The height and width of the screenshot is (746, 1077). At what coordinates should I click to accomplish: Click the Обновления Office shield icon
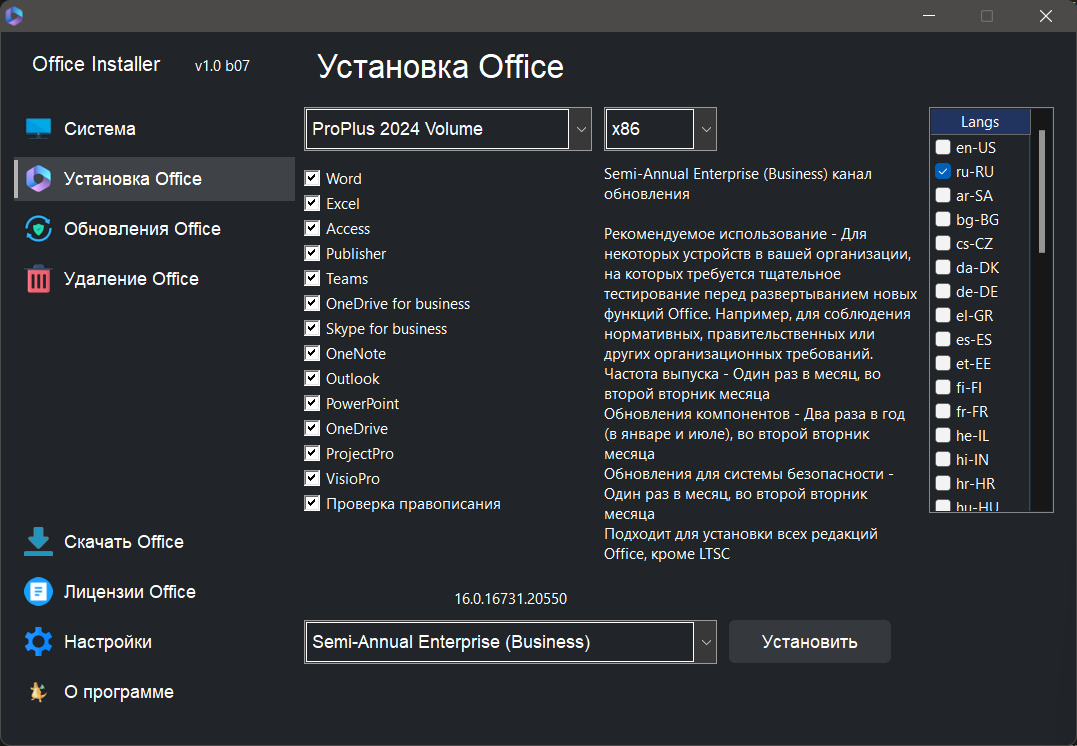[37, 228]
